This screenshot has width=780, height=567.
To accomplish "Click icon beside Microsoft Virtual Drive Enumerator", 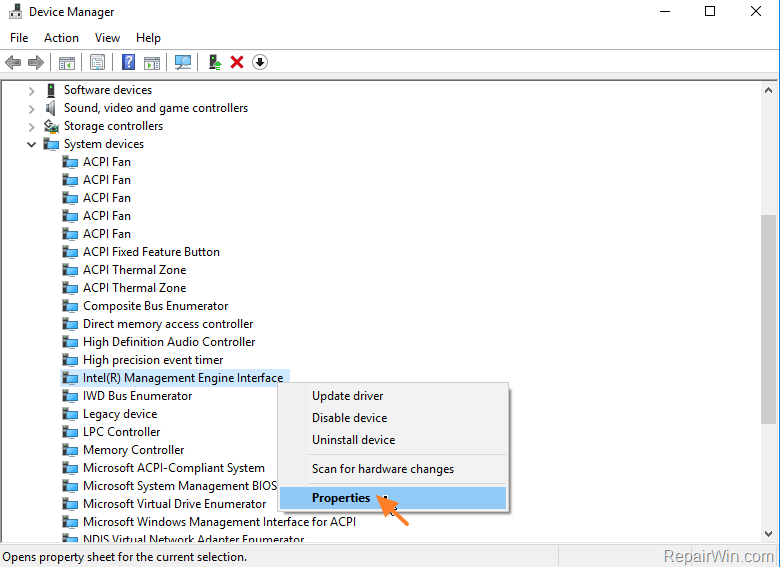I will point(70,504).
